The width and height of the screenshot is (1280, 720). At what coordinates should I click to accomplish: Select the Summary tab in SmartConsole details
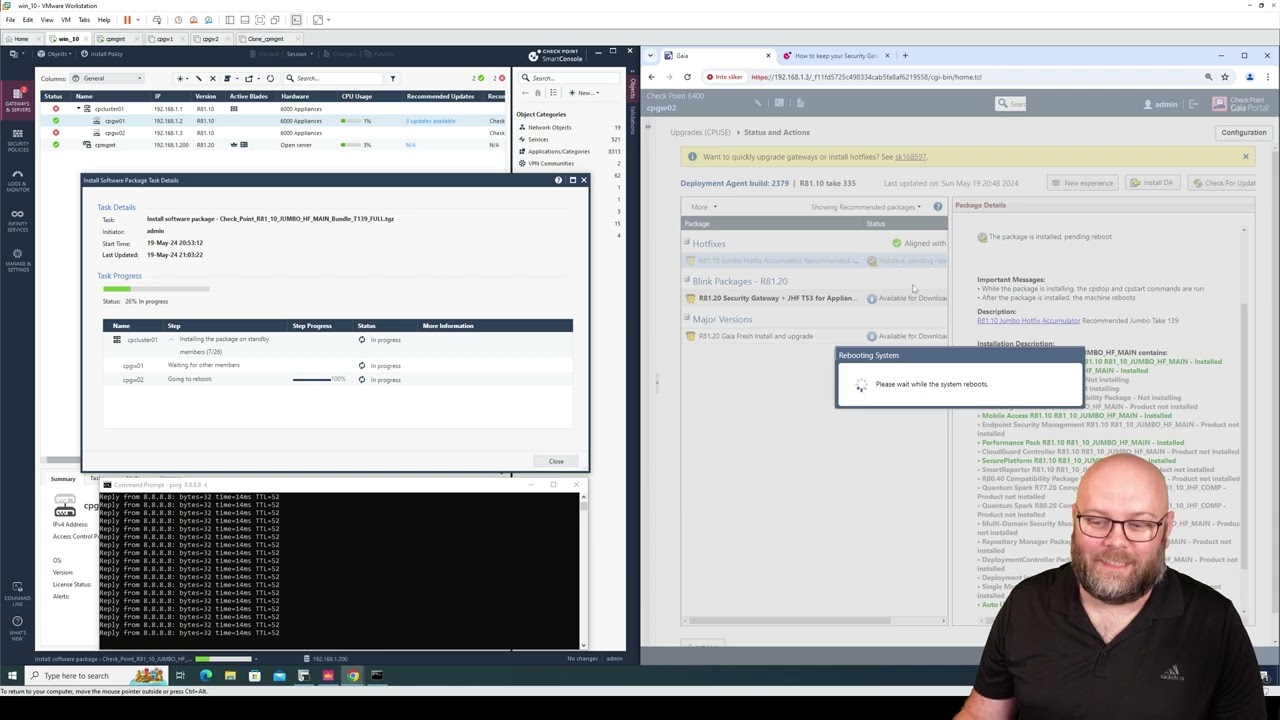[x=63, y=479]
